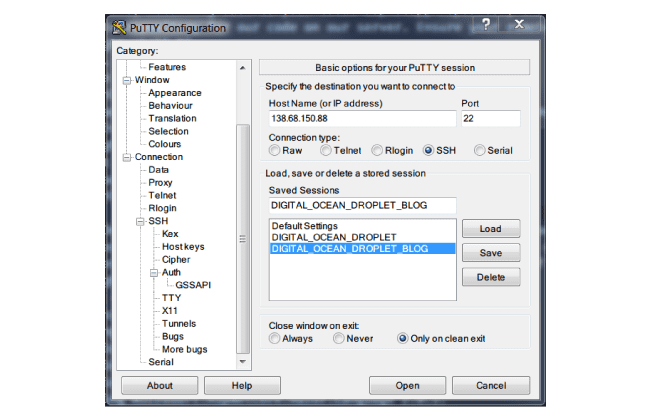The height and width of the screenshot is (420, 650).
Task: Open the Cipher settings
Action: point(176,260)
